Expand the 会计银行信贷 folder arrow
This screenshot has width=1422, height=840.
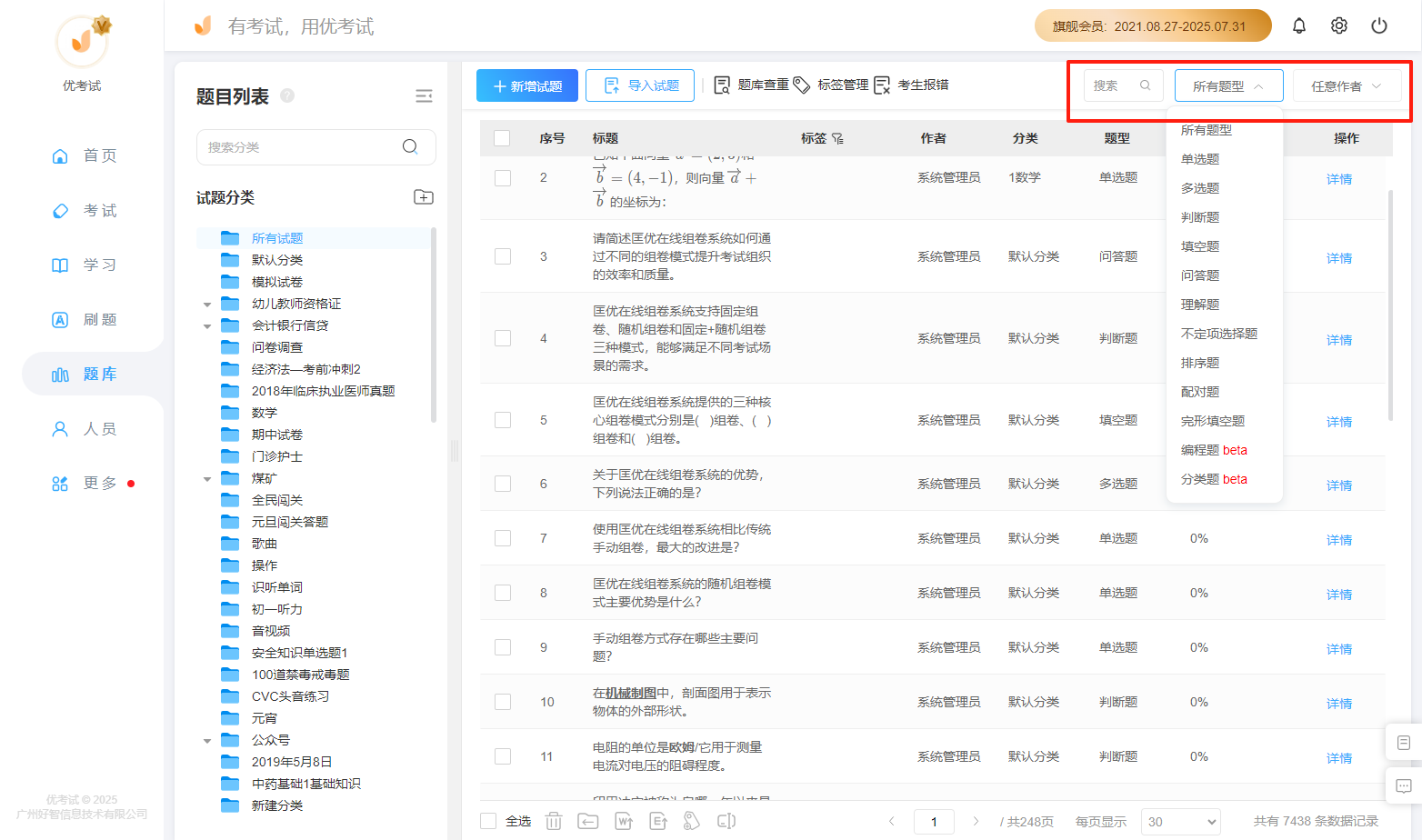[x=207, y=326]
